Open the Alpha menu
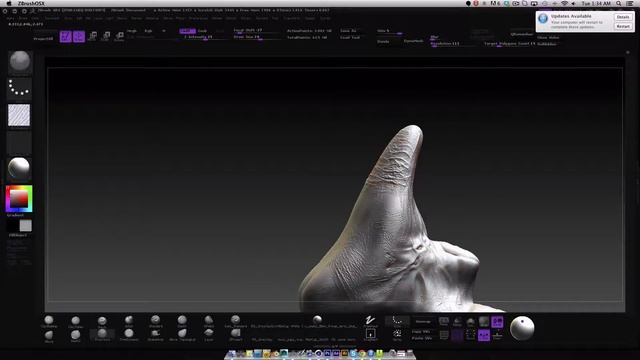Viewport: 640px width, 360px height. tap(10, 18)
